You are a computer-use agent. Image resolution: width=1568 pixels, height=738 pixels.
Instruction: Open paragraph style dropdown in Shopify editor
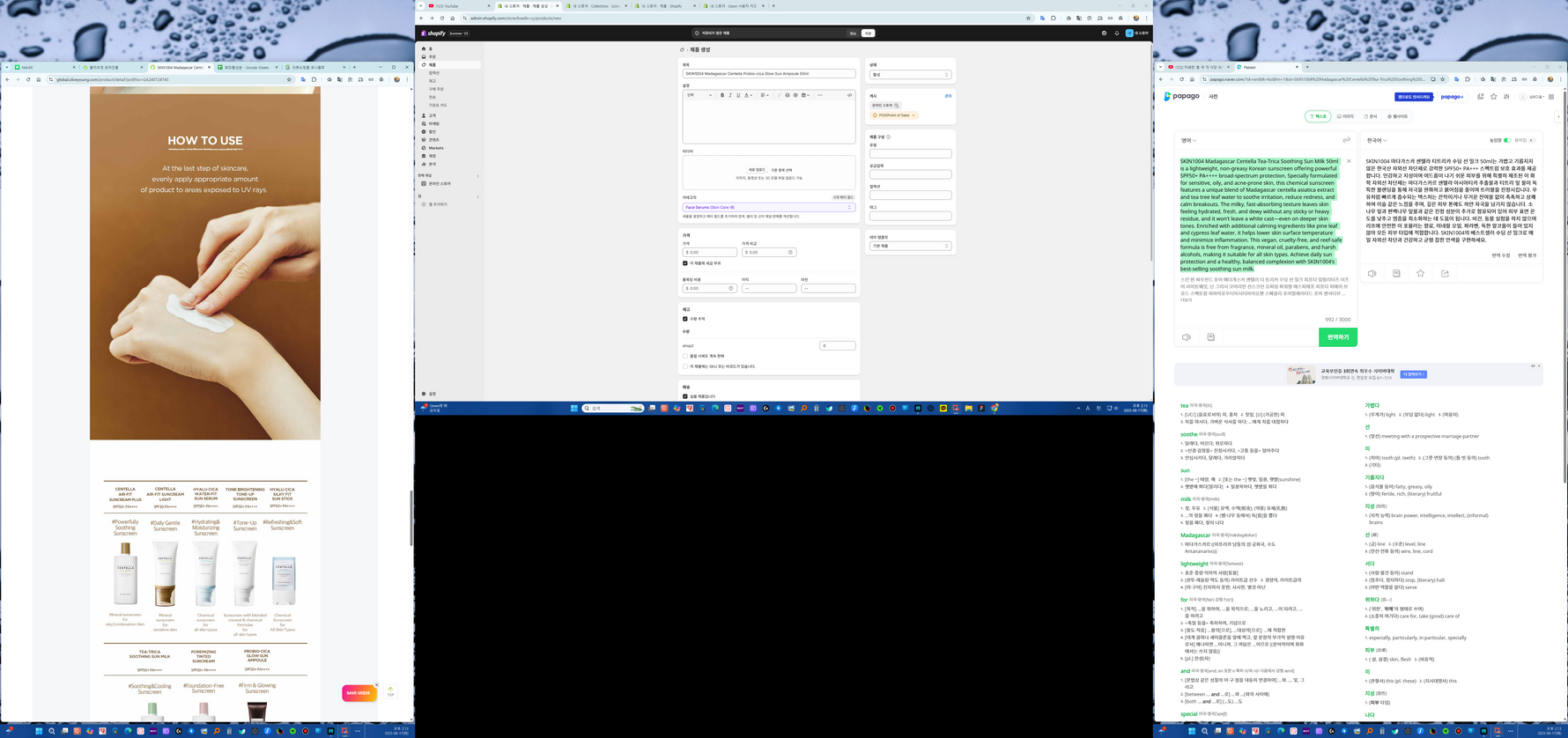tap(699, 95)
